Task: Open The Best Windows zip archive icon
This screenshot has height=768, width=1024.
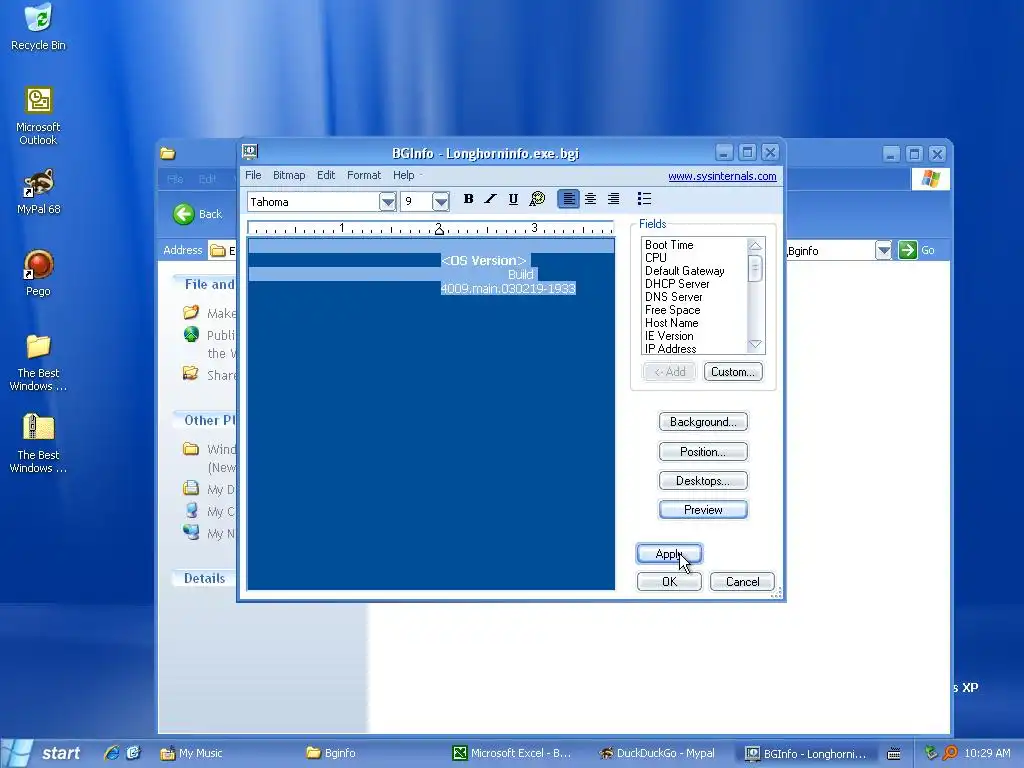Action: (x=38, y=444)
